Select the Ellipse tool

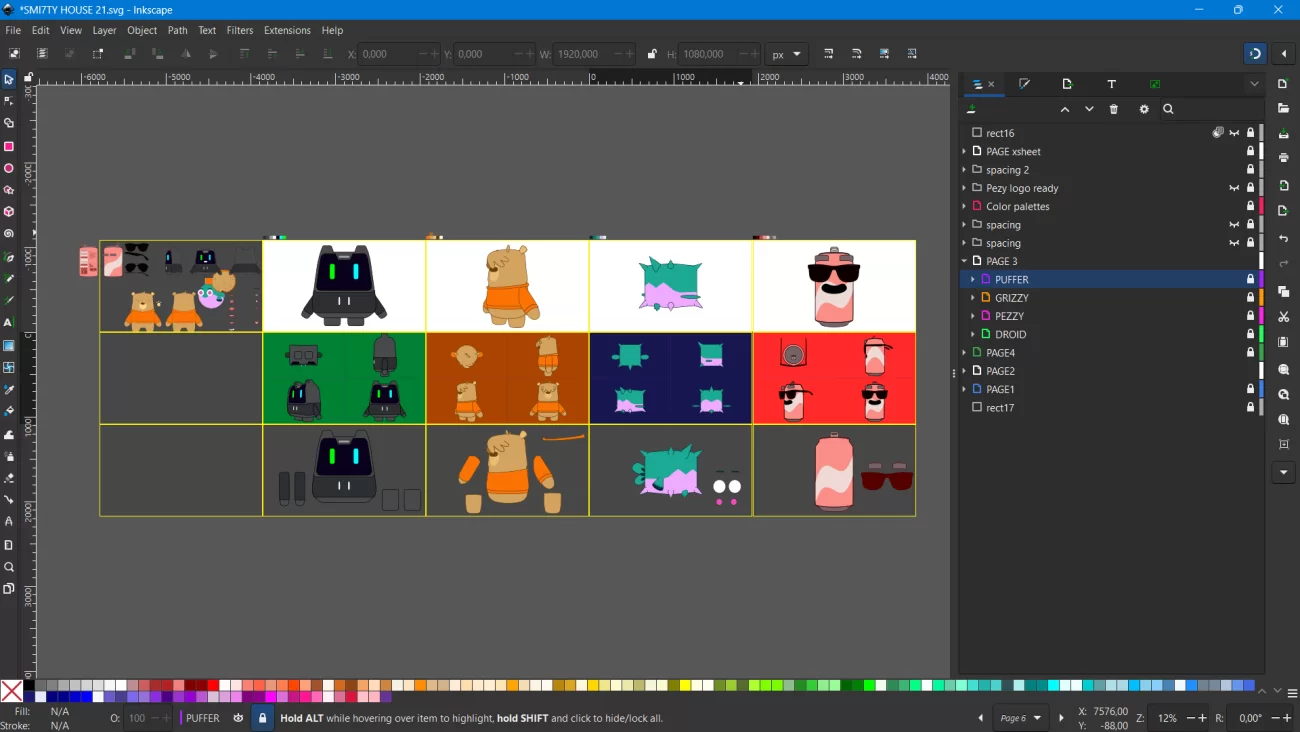9,168
